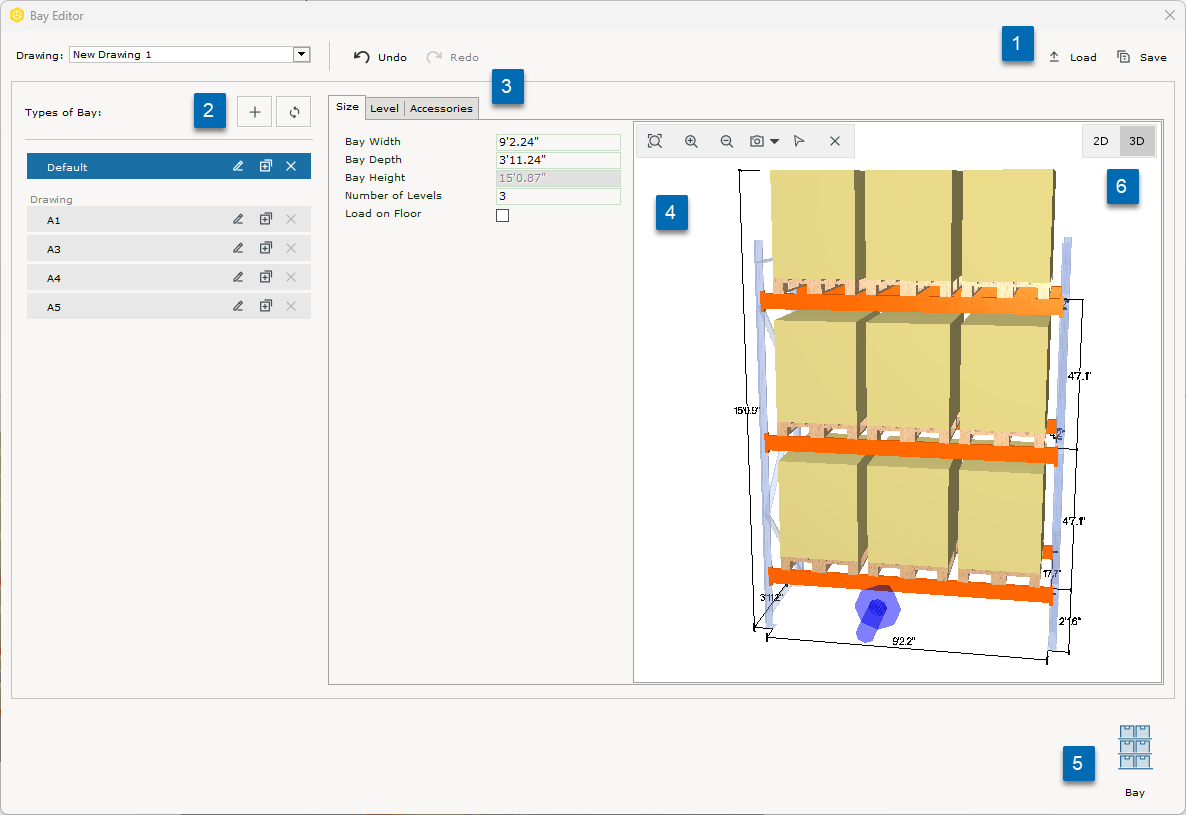Screen dimensions: 1186x815
Task: Open the Drawing selection dropdown
Action: pyautogui.click(x=301, y=54)
